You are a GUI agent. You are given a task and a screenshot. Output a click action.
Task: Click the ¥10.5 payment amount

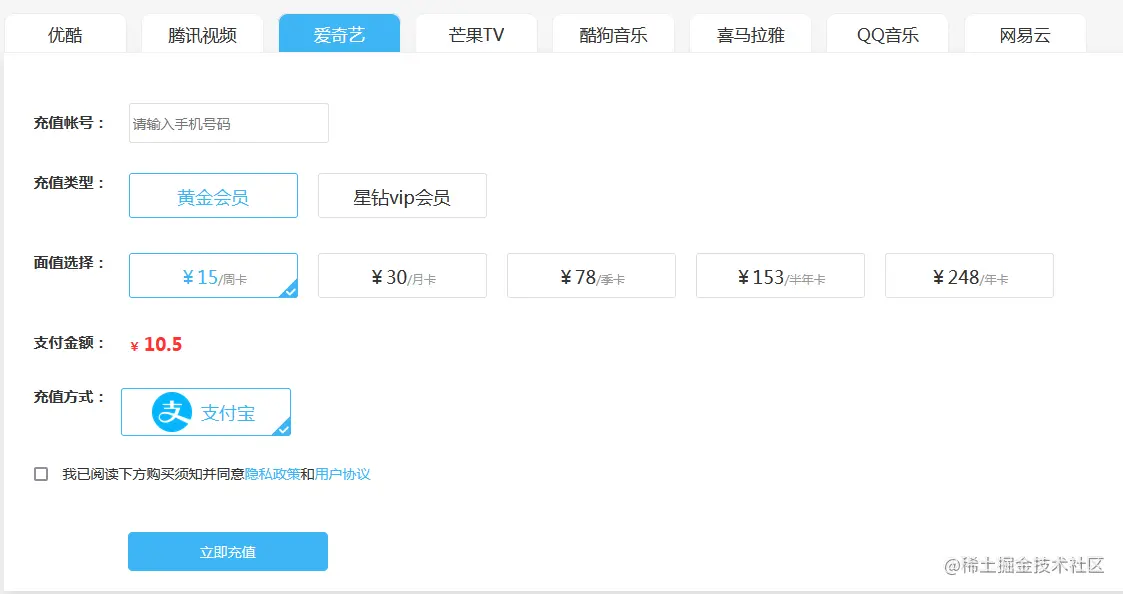point(156,345)
